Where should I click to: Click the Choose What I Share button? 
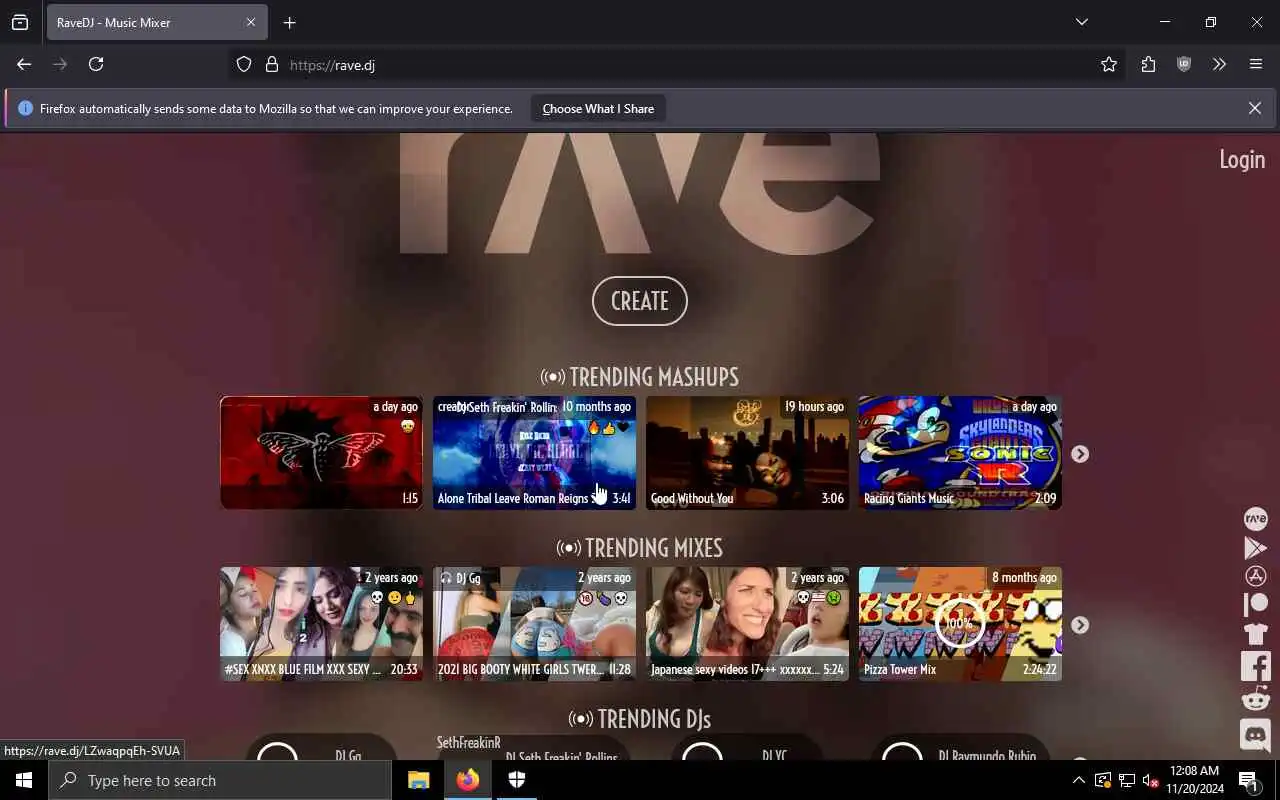click(598, 108)
